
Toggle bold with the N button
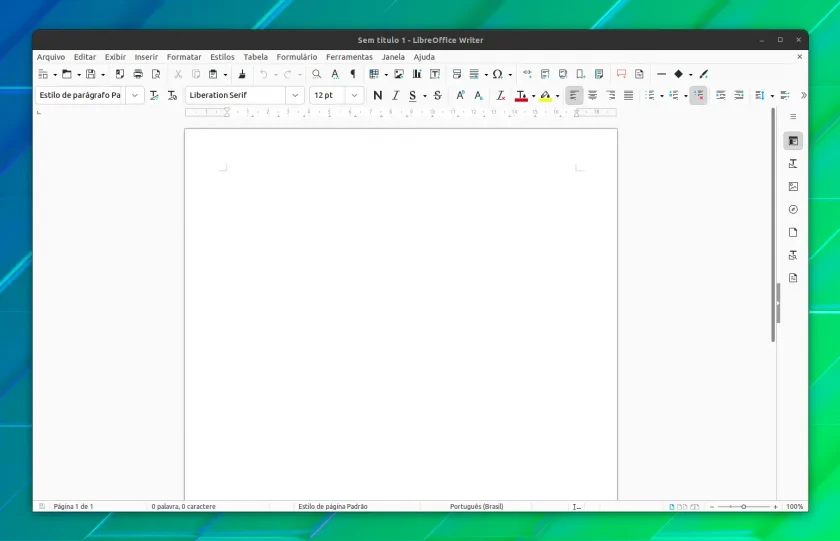(x=378, y=95)
